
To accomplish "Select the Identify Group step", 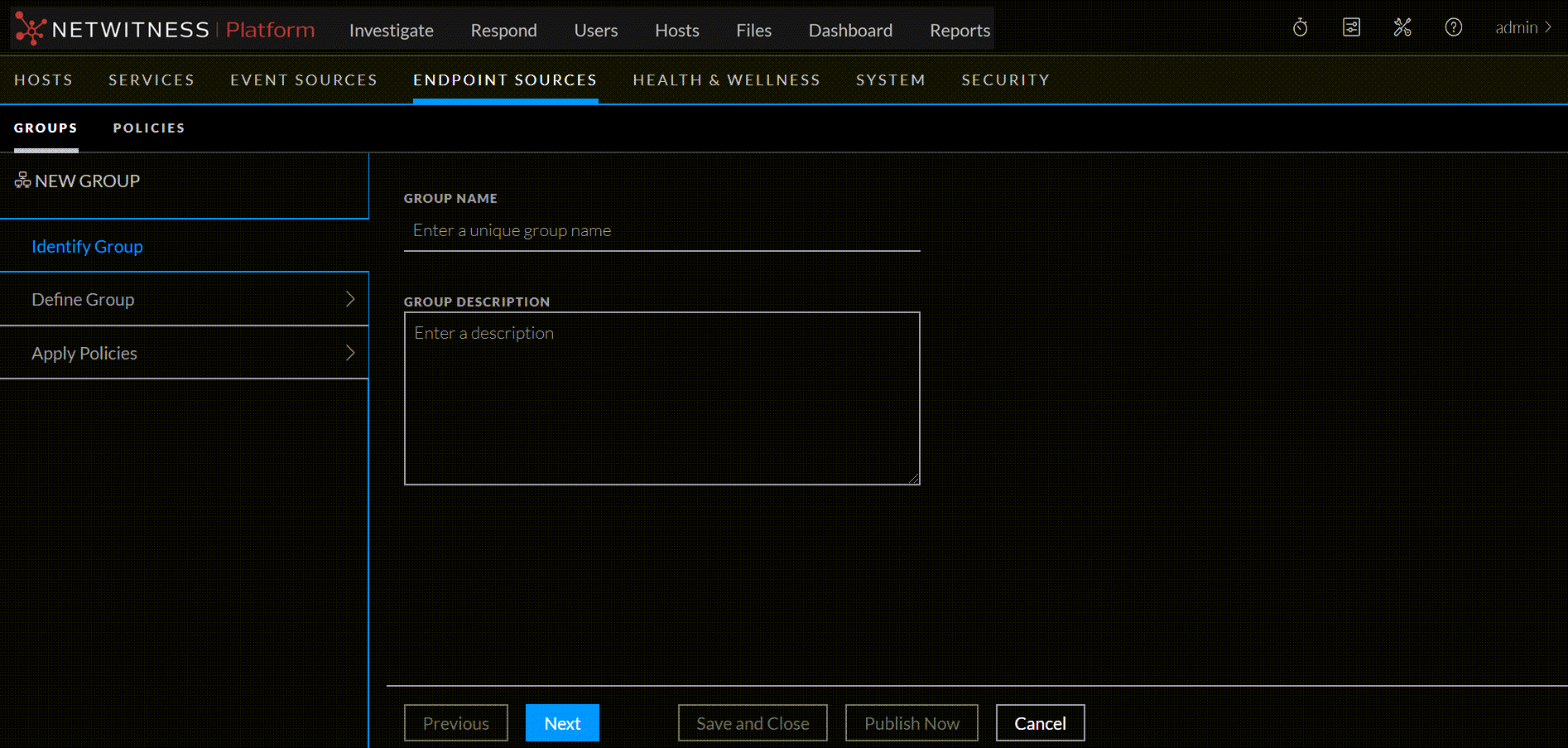I will tap(87, 247).
